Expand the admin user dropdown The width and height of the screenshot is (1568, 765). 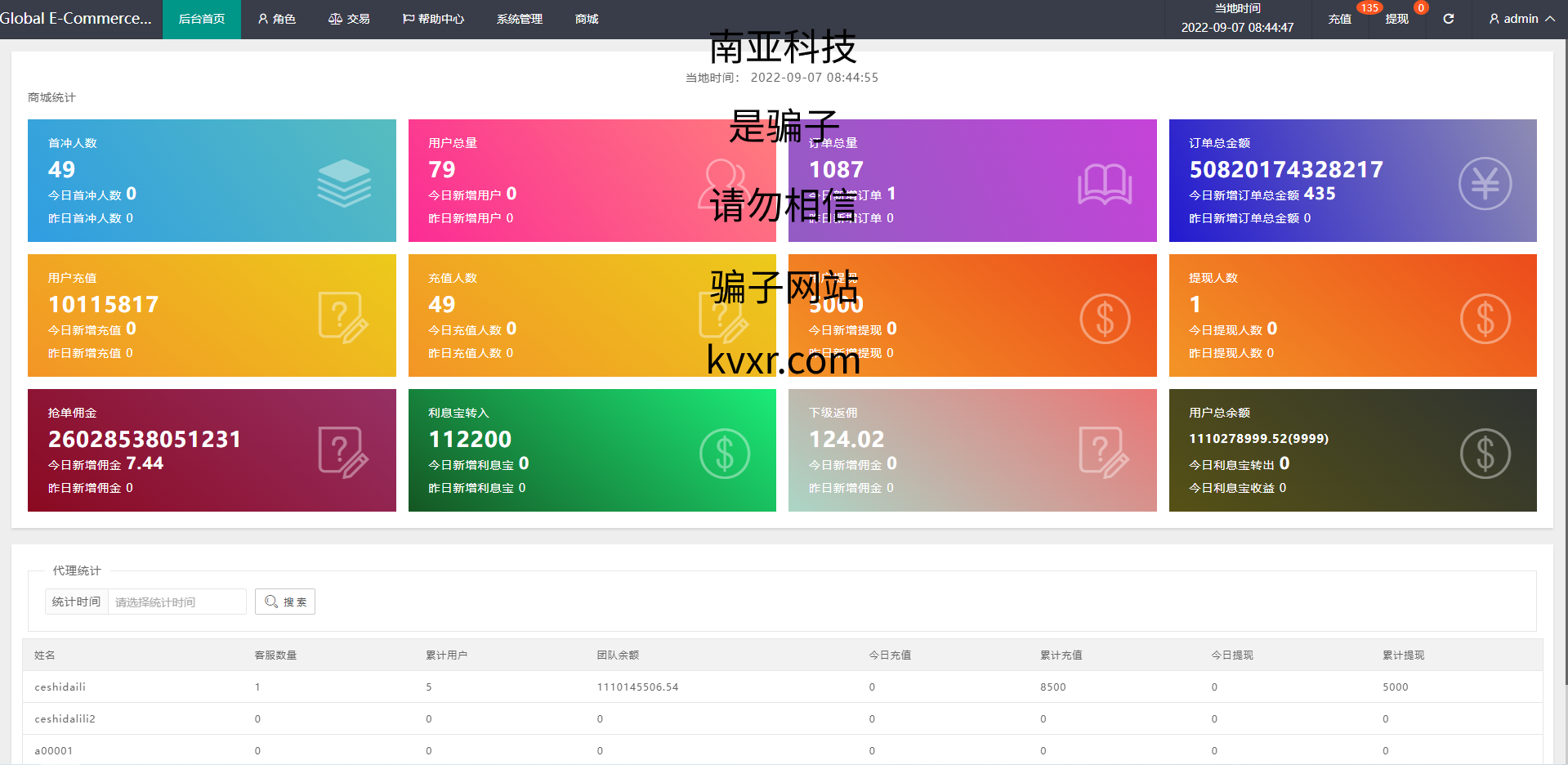[x=1521, y=19]
